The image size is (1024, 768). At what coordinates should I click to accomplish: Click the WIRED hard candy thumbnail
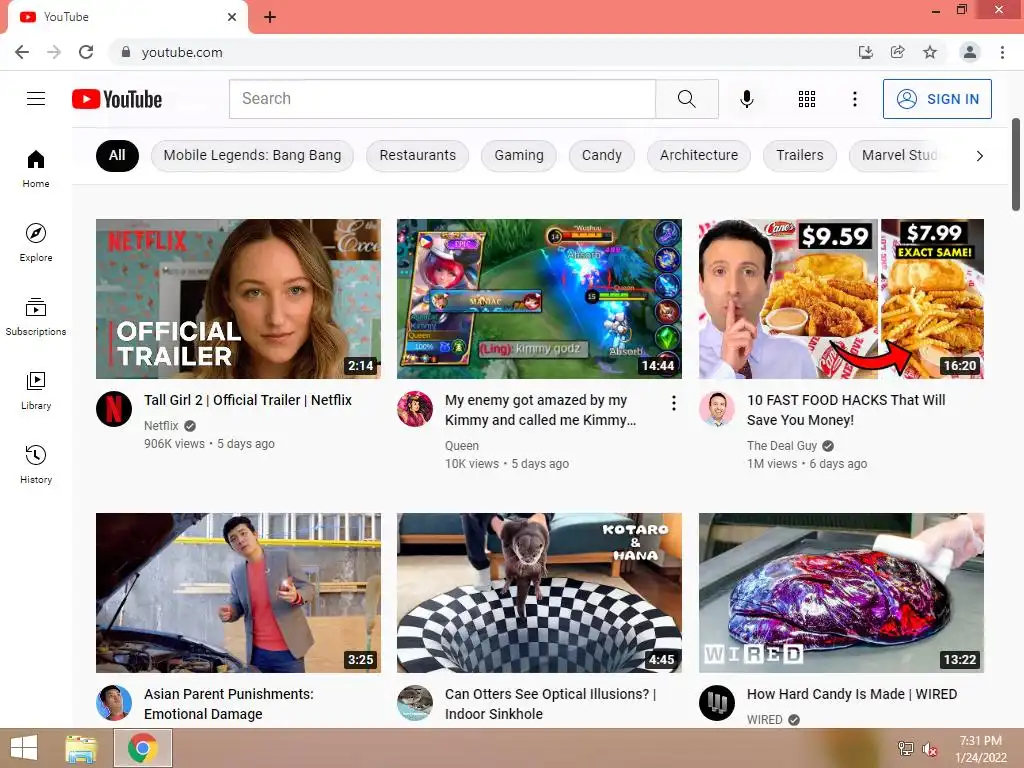(841, 593)
